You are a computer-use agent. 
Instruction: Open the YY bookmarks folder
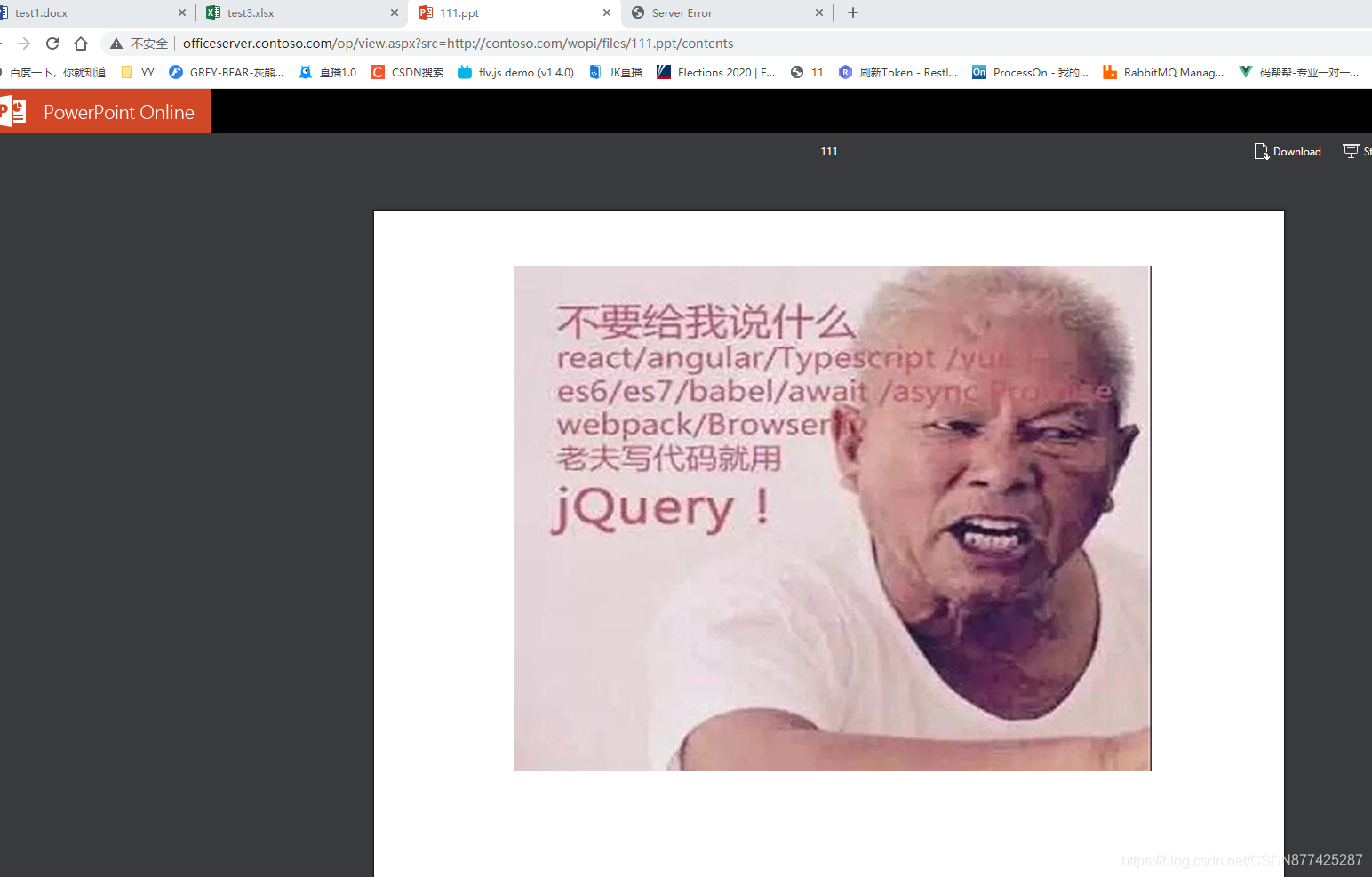click(138, 73)
